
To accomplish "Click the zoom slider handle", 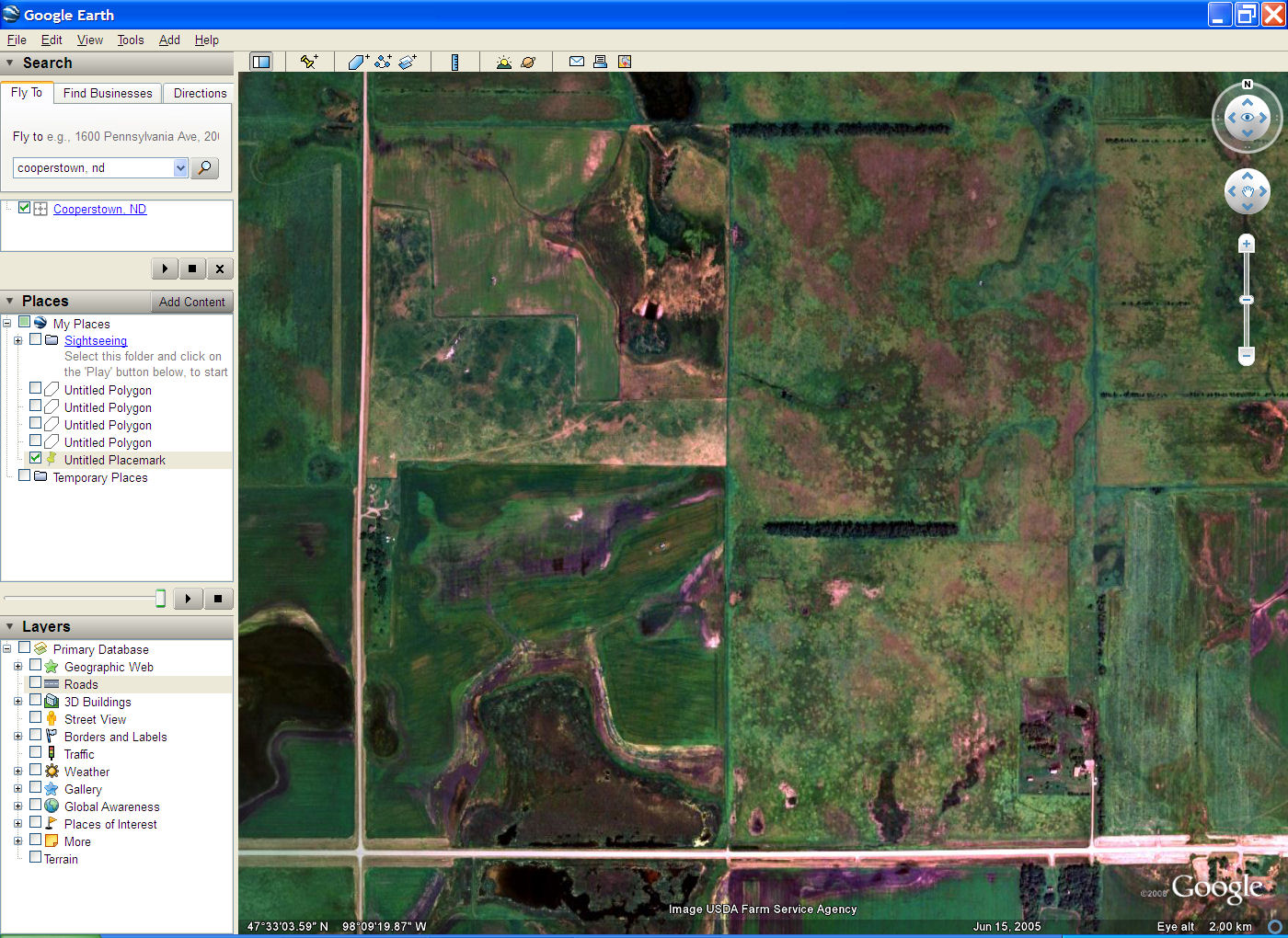I will pyautogui.click(x=1247, y=300).
